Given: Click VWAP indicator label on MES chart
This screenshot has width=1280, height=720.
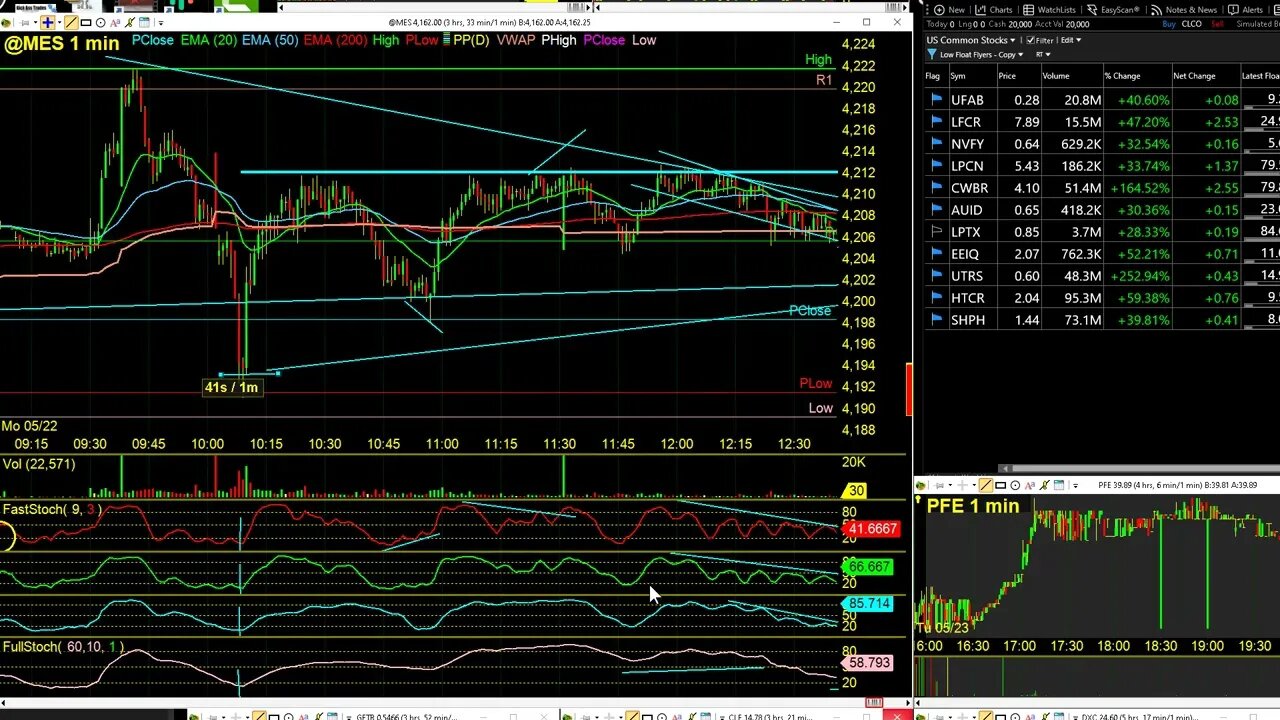Looking at the screenshot, I should 516,40.
